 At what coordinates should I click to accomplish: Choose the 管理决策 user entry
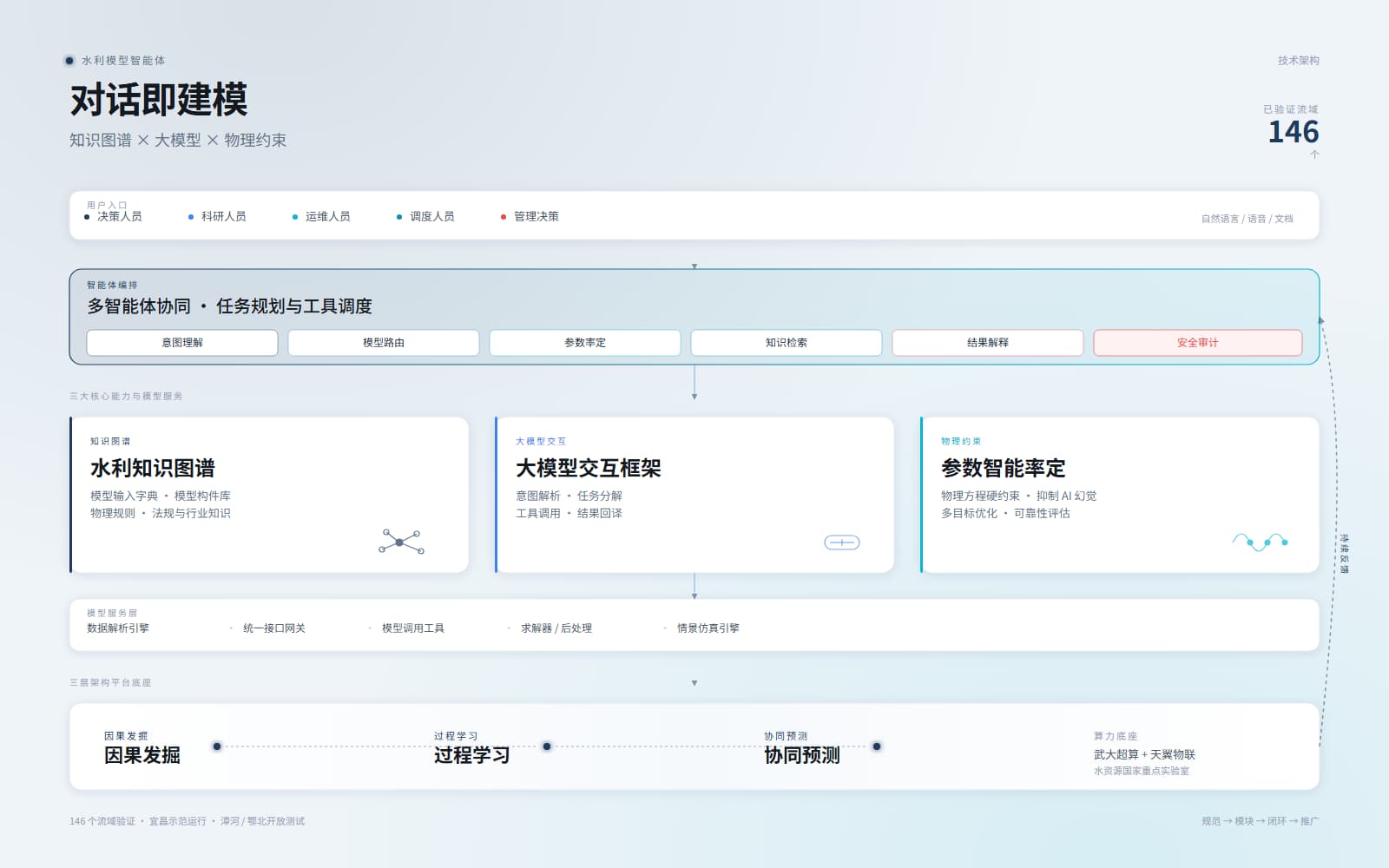pyautogui.click(x=530, y=216)
